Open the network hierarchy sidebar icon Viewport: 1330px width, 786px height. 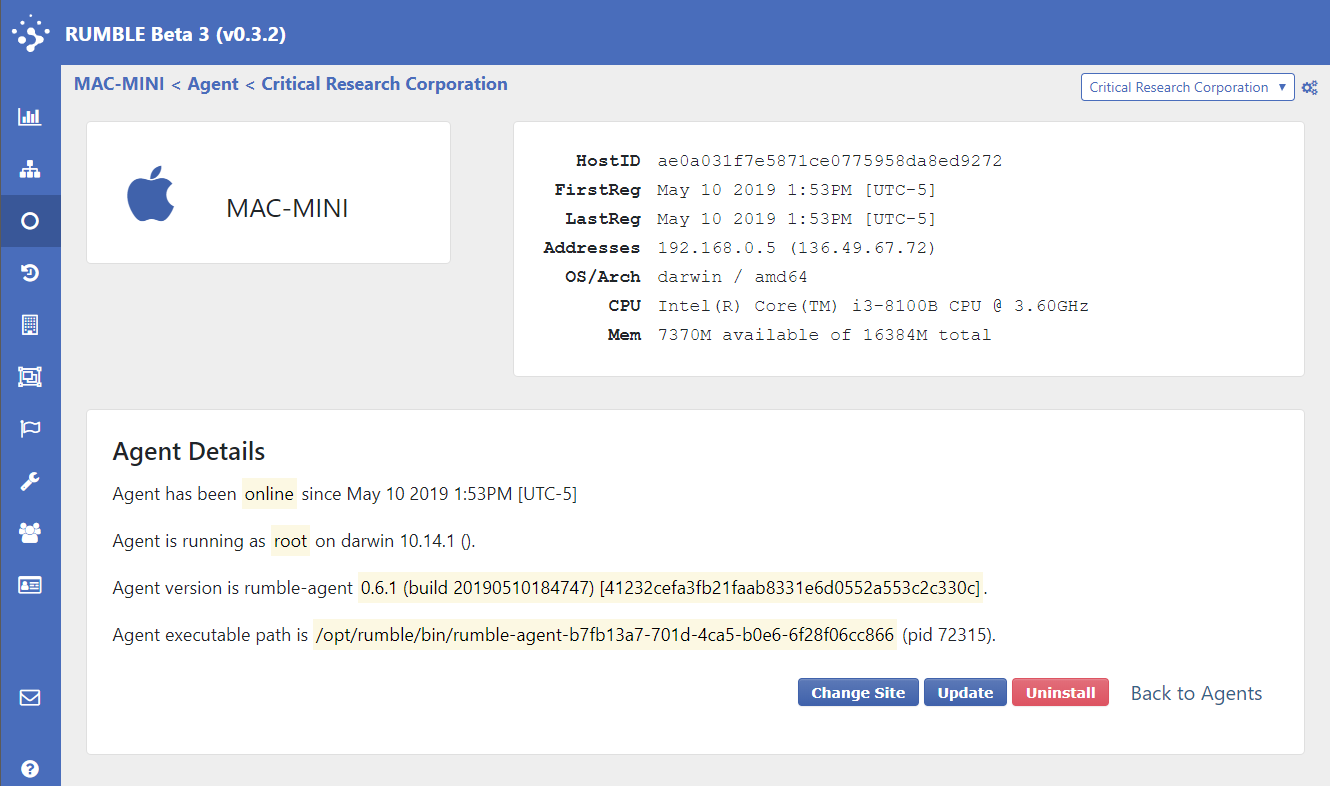pos(30,169)
